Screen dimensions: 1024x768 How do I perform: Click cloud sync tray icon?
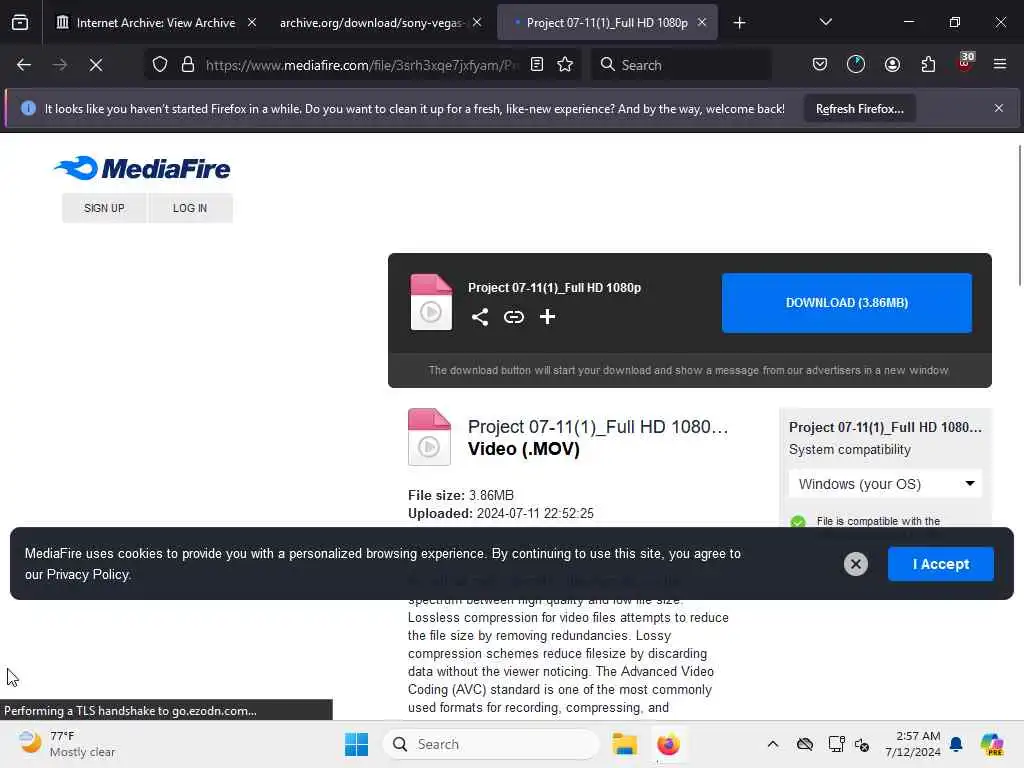805,744
